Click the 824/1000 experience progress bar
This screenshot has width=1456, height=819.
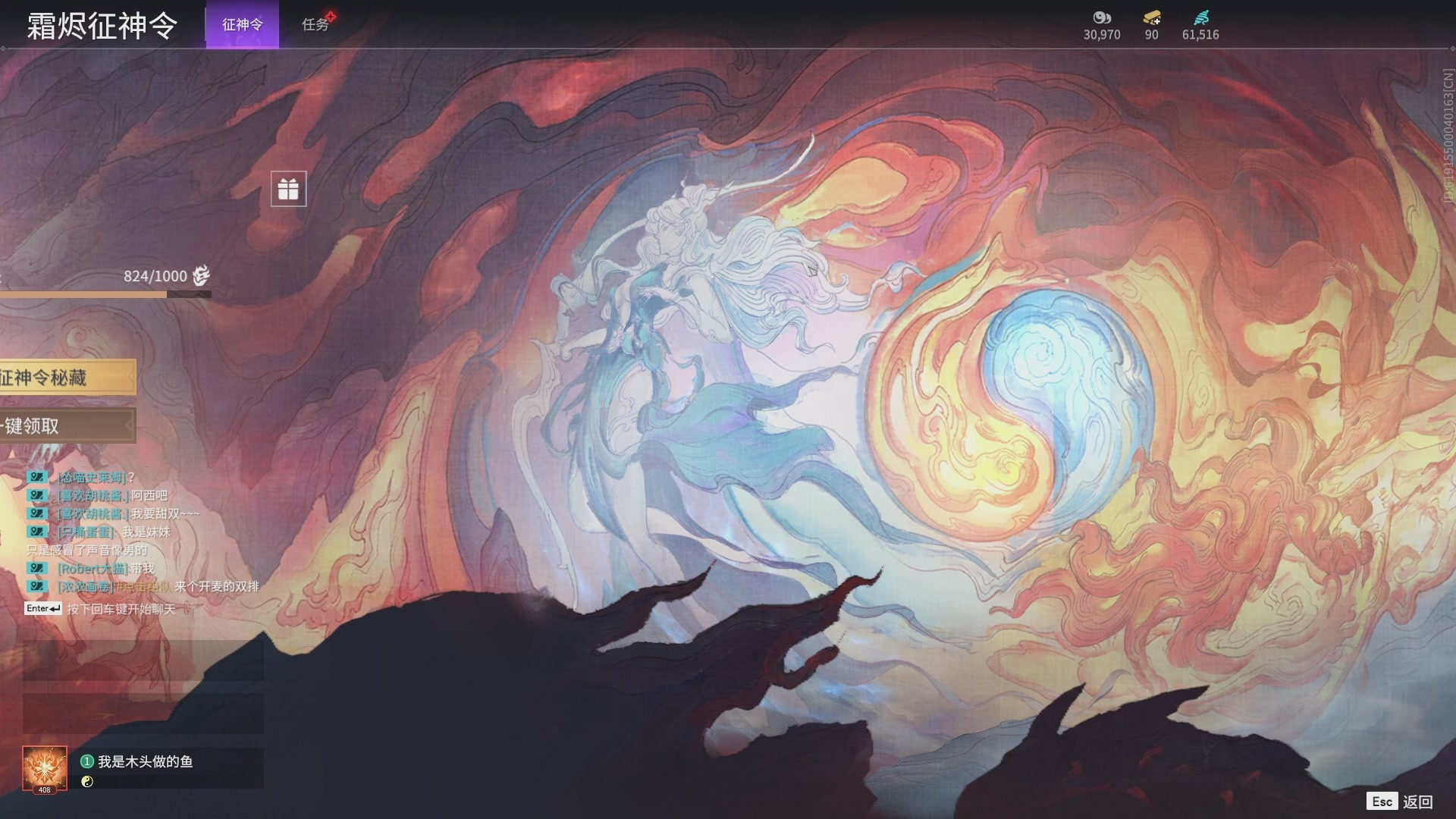105,294
